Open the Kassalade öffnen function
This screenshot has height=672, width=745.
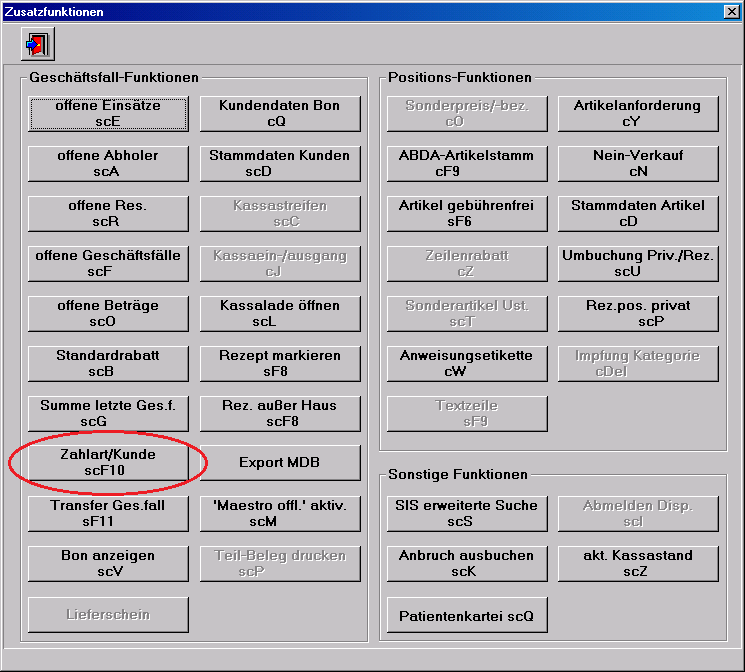[279, 313]
